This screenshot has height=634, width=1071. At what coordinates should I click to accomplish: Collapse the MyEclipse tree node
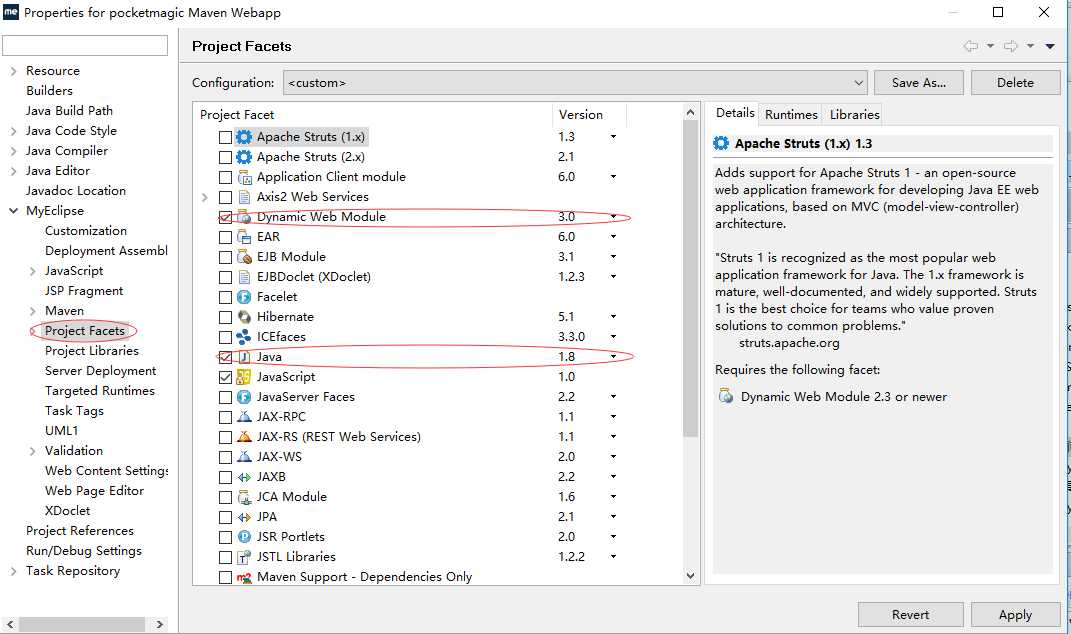[13, 210]
